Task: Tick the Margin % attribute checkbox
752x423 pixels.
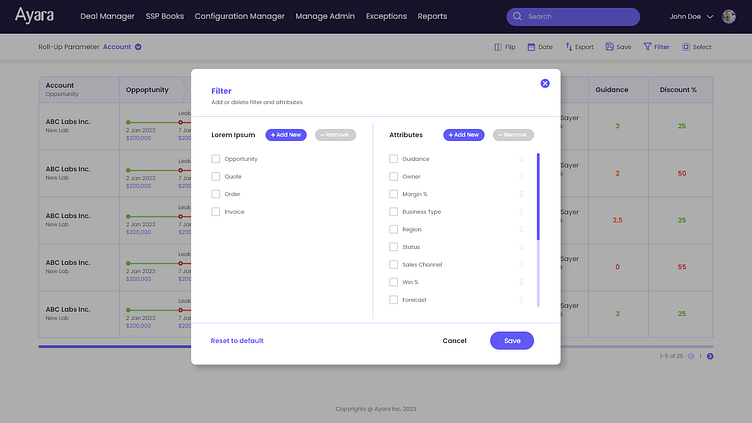Action: (394, 194)
